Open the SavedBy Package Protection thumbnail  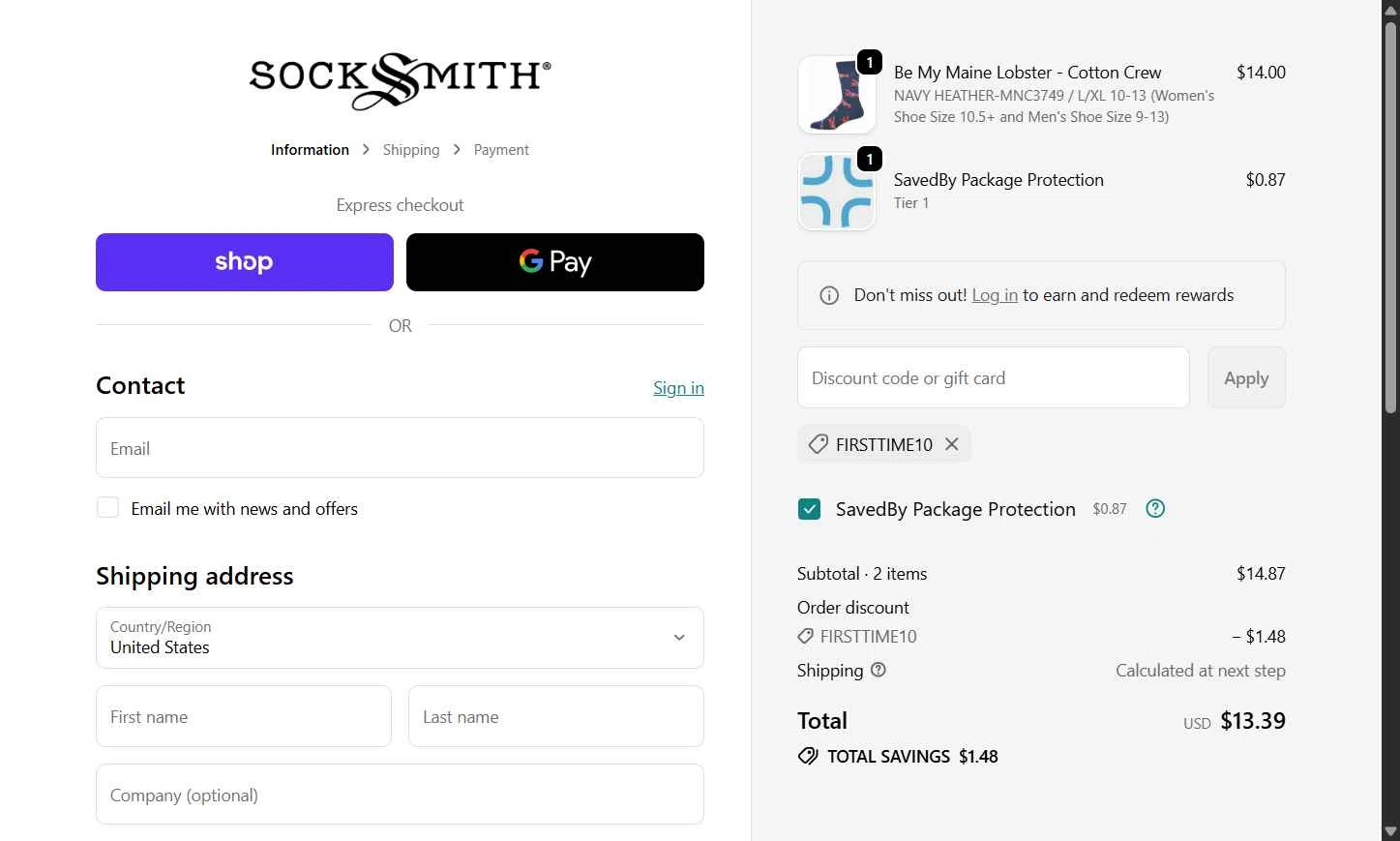pos(837,192)
